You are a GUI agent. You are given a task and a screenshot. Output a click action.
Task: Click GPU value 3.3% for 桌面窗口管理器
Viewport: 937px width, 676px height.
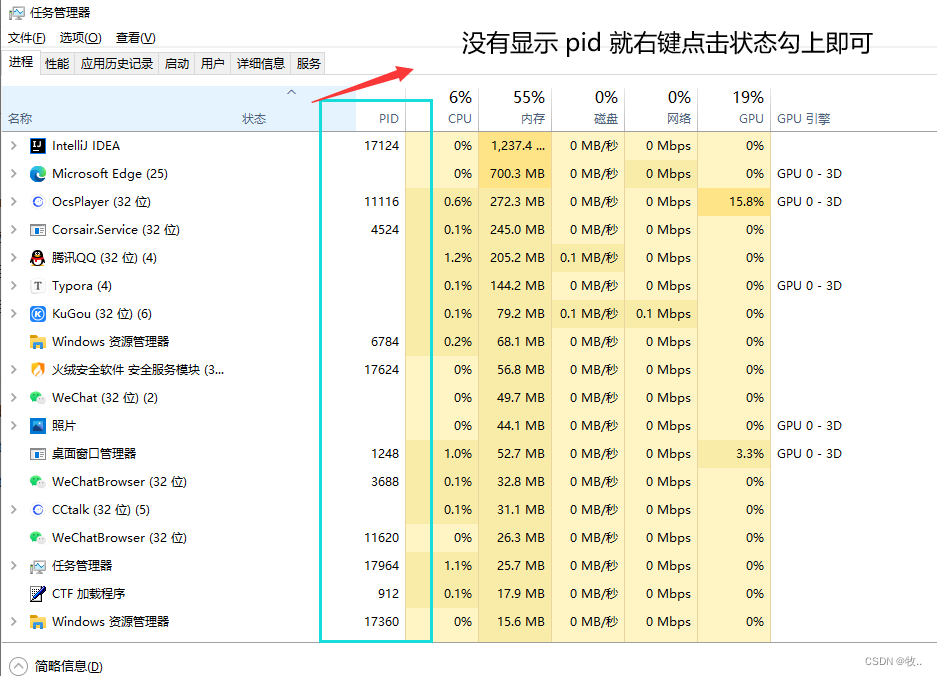pos(750,454)
